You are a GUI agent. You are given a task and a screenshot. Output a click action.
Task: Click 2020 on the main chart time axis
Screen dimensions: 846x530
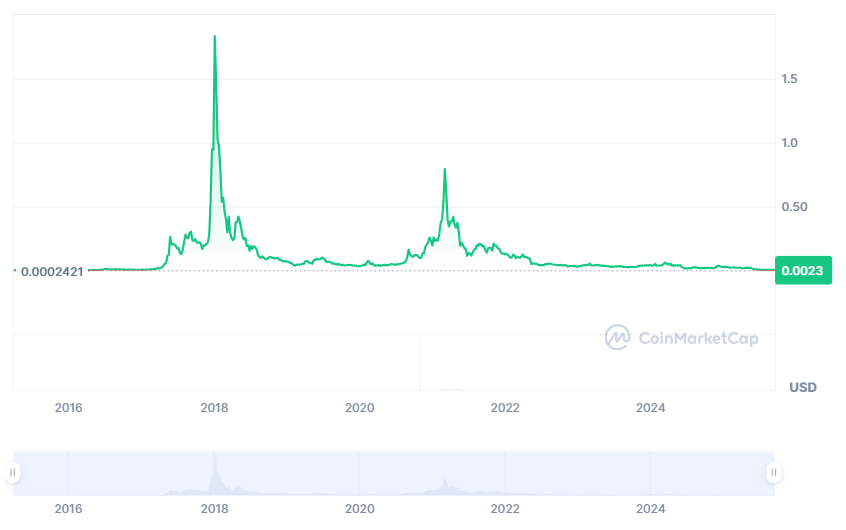click(x=359, y=408)
